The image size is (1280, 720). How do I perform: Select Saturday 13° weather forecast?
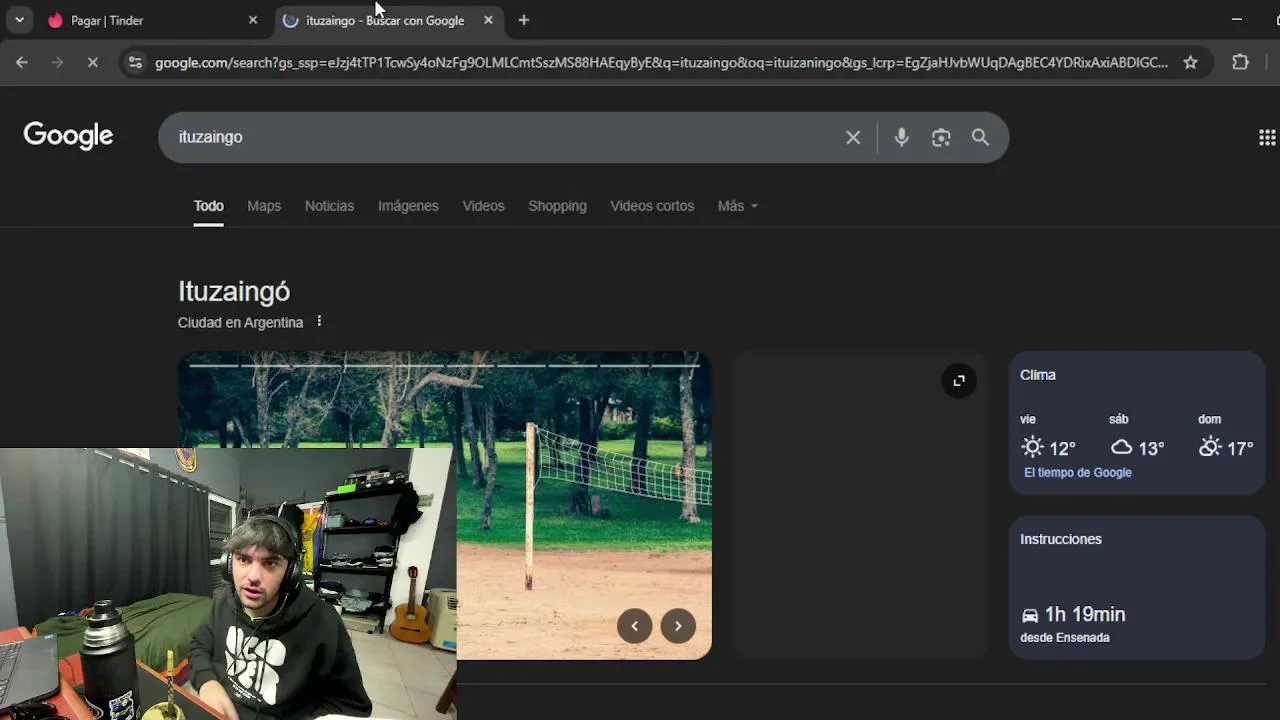(x=1137, y=436)
